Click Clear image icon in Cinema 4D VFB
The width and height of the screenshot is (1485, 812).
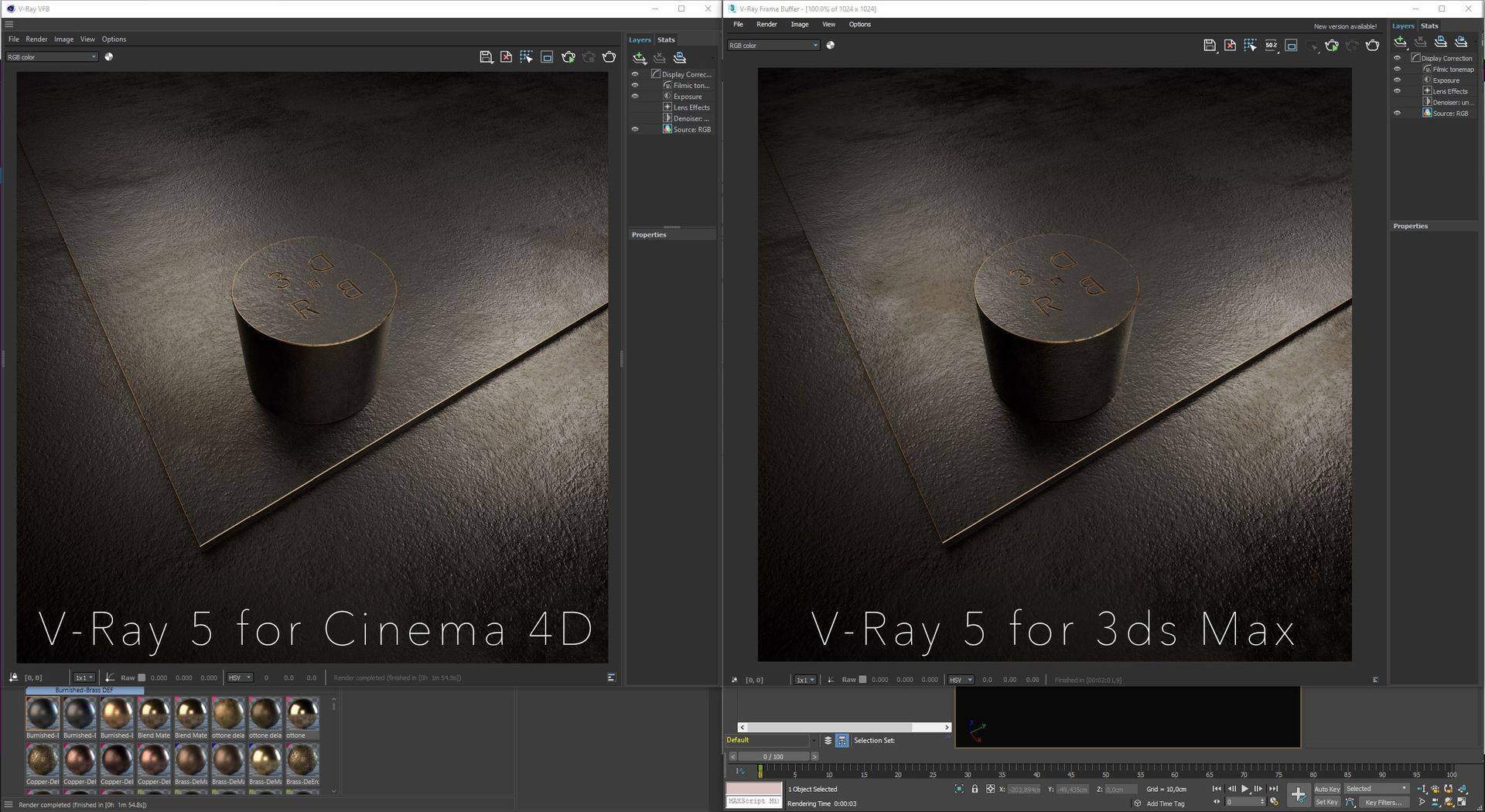[x=506, y=57]
